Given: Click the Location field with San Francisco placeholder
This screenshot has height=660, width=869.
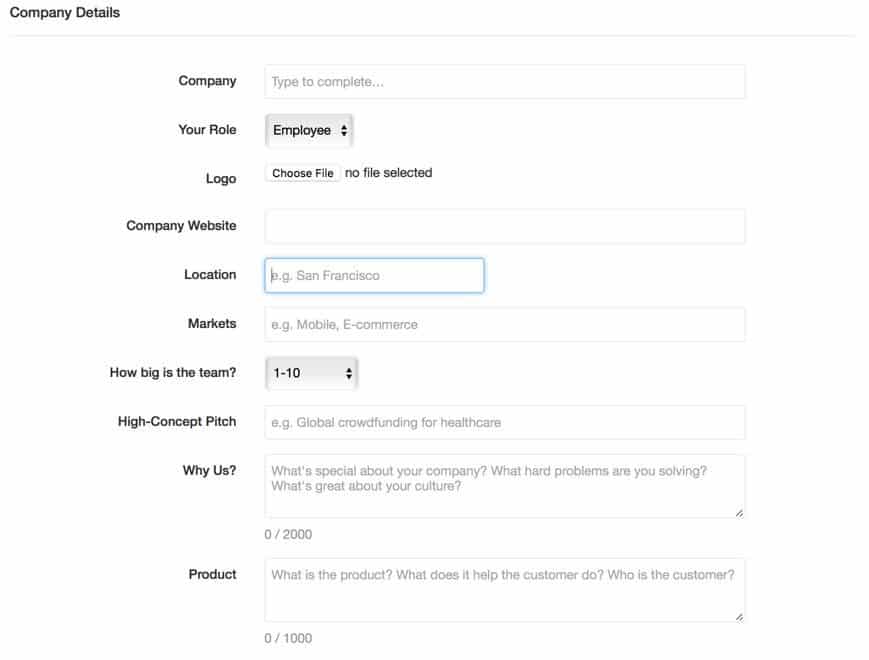Looking at the screenshot, I should 374,275.
